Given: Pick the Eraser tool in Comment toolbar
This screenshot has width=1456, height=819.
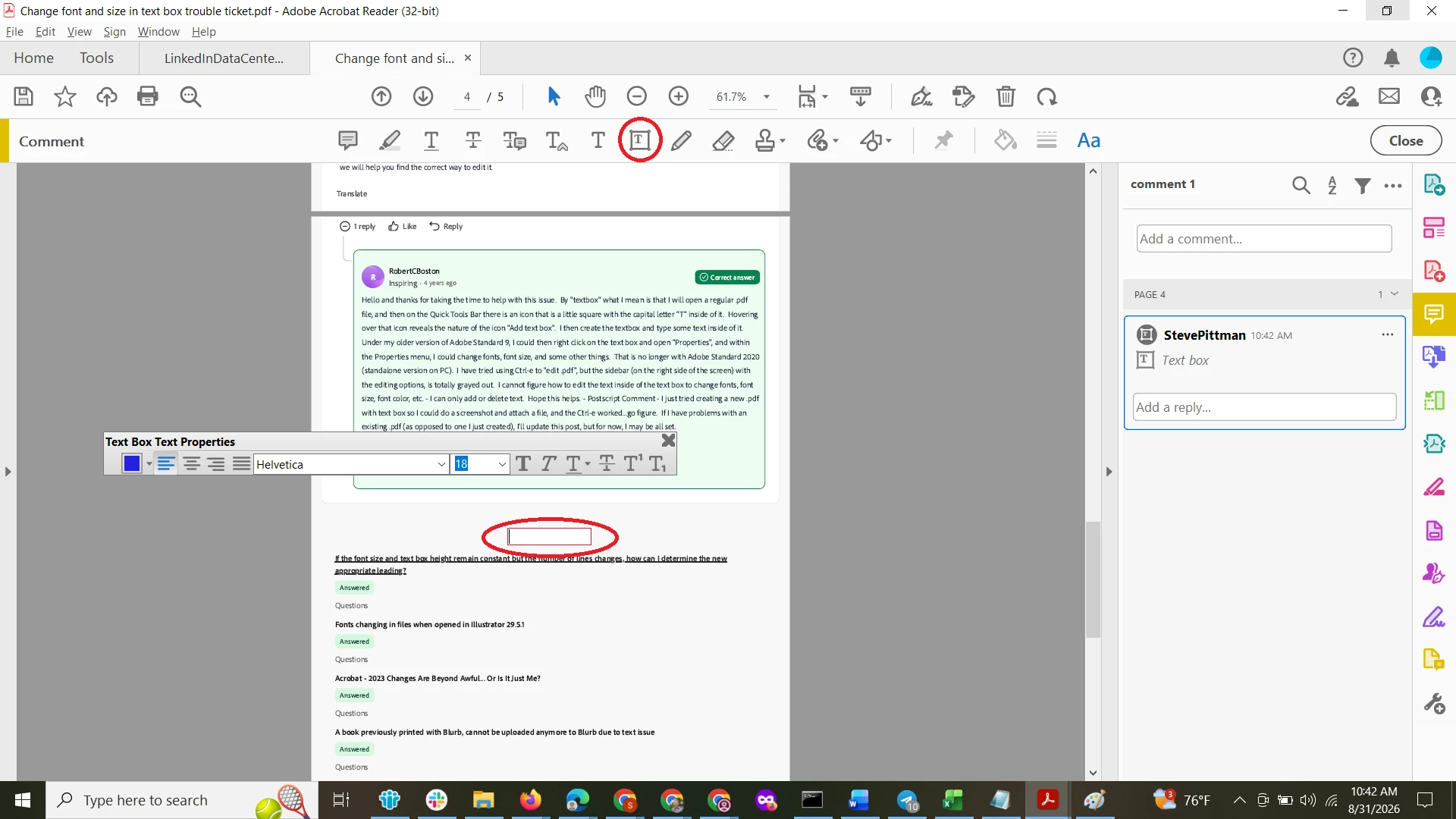Looking at the screenshot, I should click(723, 140).
